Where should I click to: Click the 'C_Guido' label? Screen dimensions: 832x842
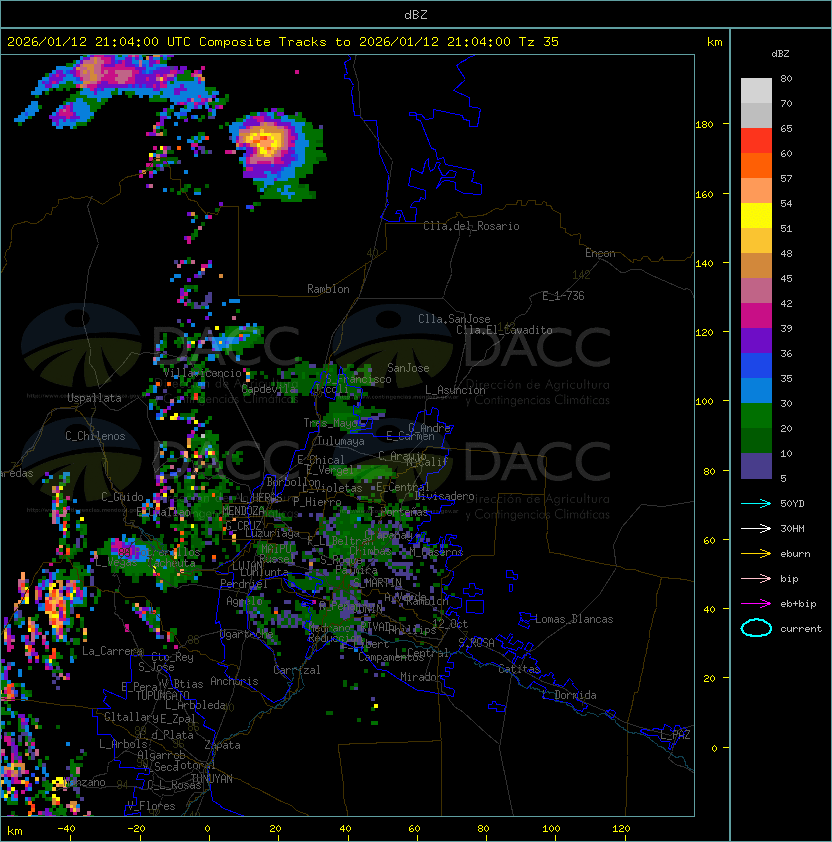(122, 497)
